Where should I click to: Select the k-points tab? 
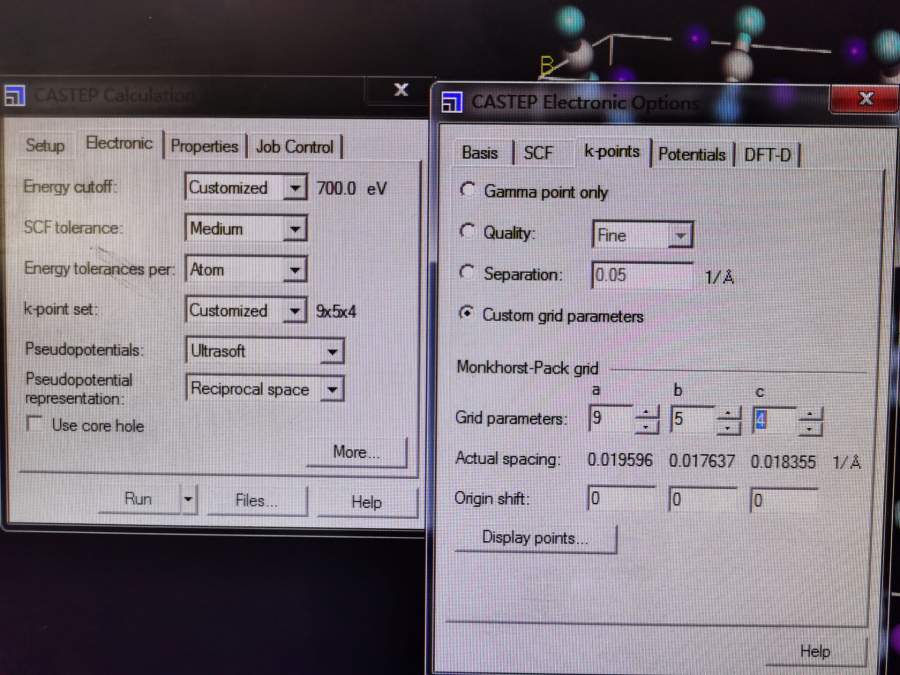612,152
